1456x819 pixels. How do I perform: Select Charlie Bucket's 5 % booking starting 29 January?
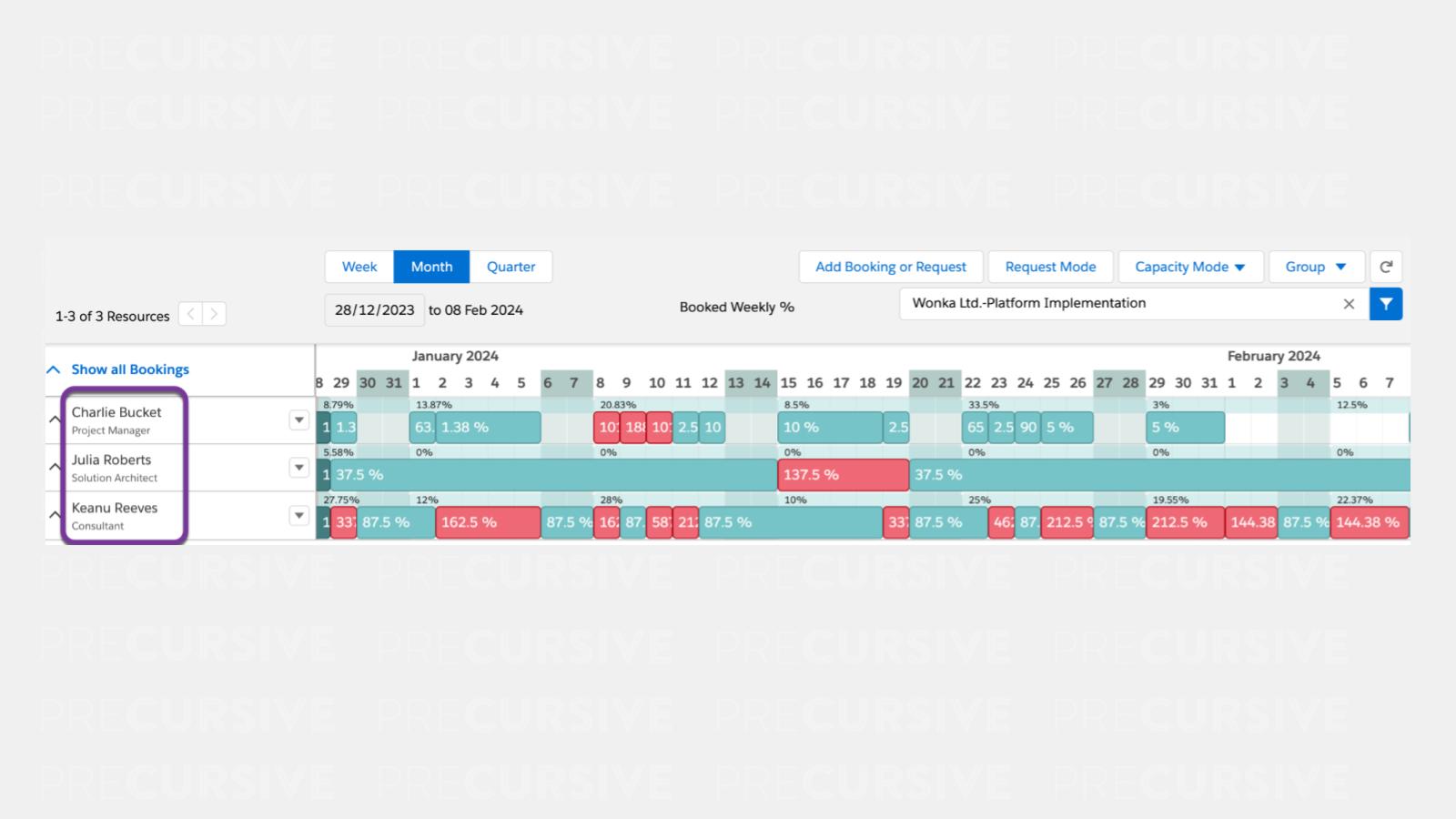point(1185,427)
